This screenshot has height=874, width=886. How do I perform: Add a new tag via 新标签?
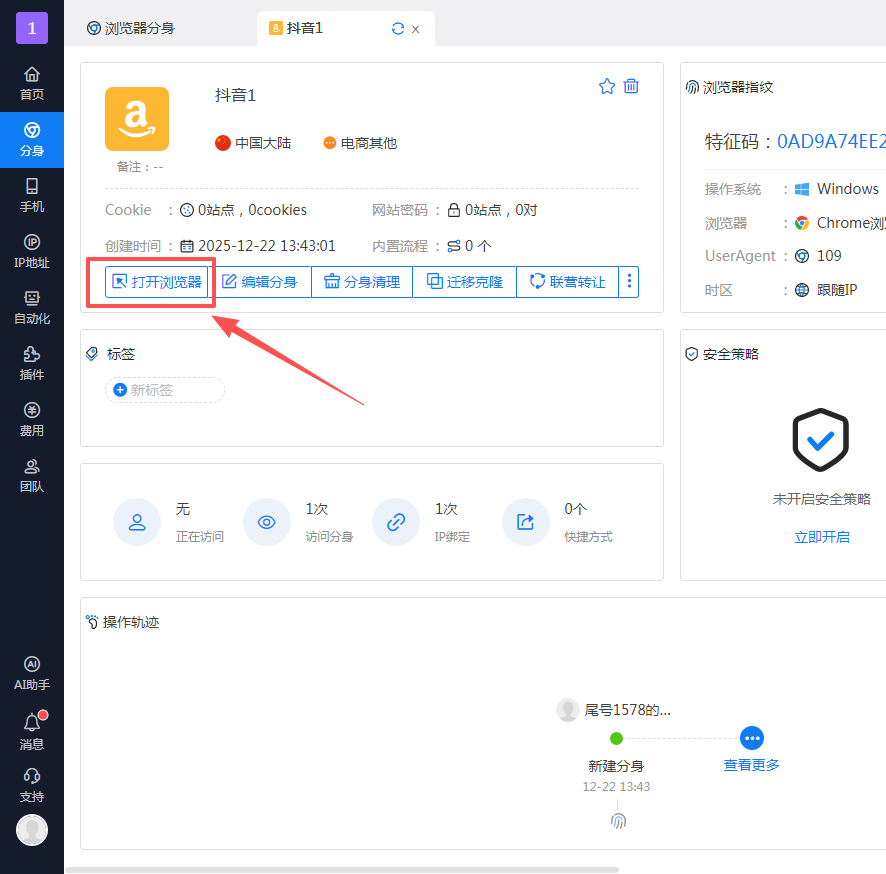[164, 389]
